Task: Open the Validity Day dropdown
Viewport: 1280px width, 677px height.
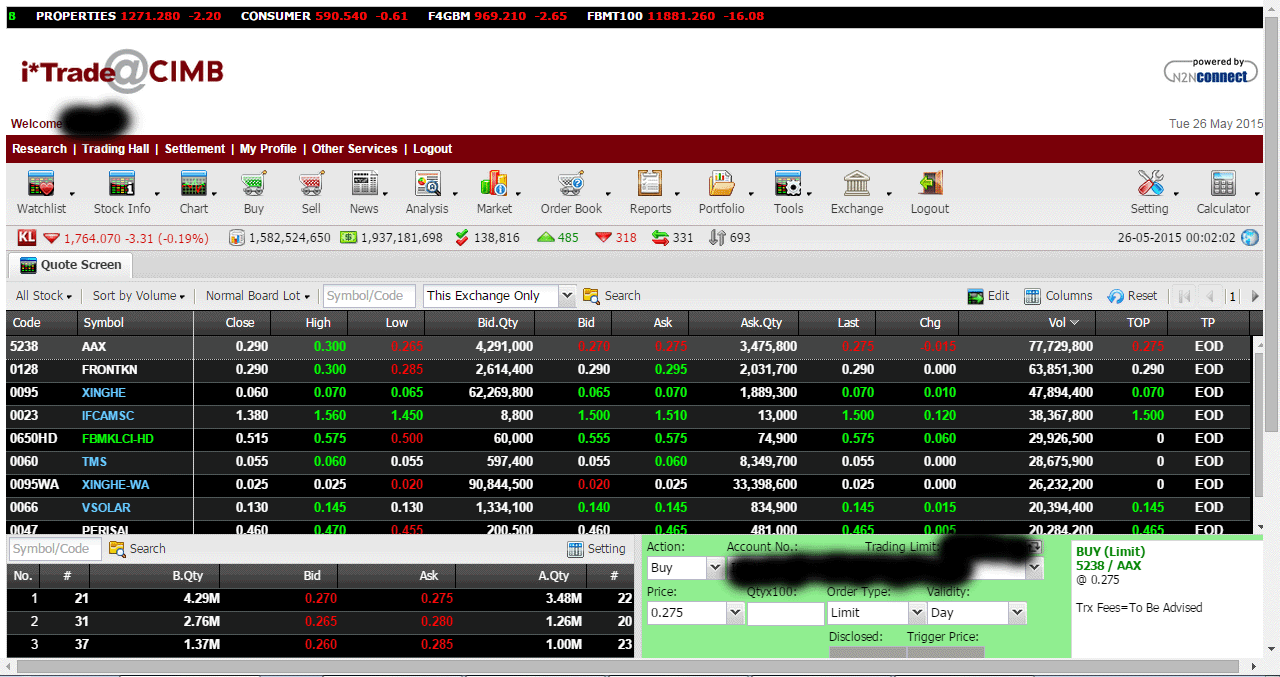Action: 1018,612
